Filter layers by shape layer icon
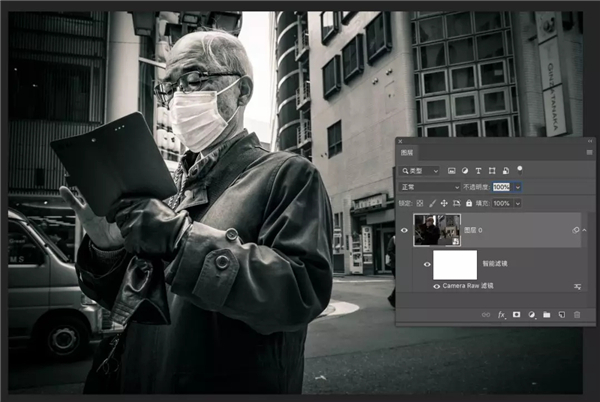The height and width of the screenshot is (402, 600). coord(492,171)
